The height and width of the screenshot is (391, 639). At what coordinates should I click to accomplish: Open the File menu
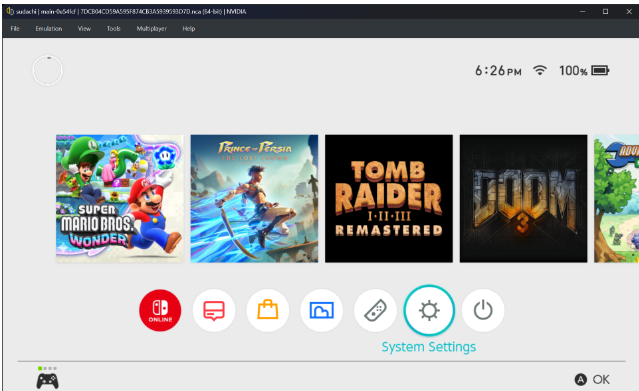15,29
